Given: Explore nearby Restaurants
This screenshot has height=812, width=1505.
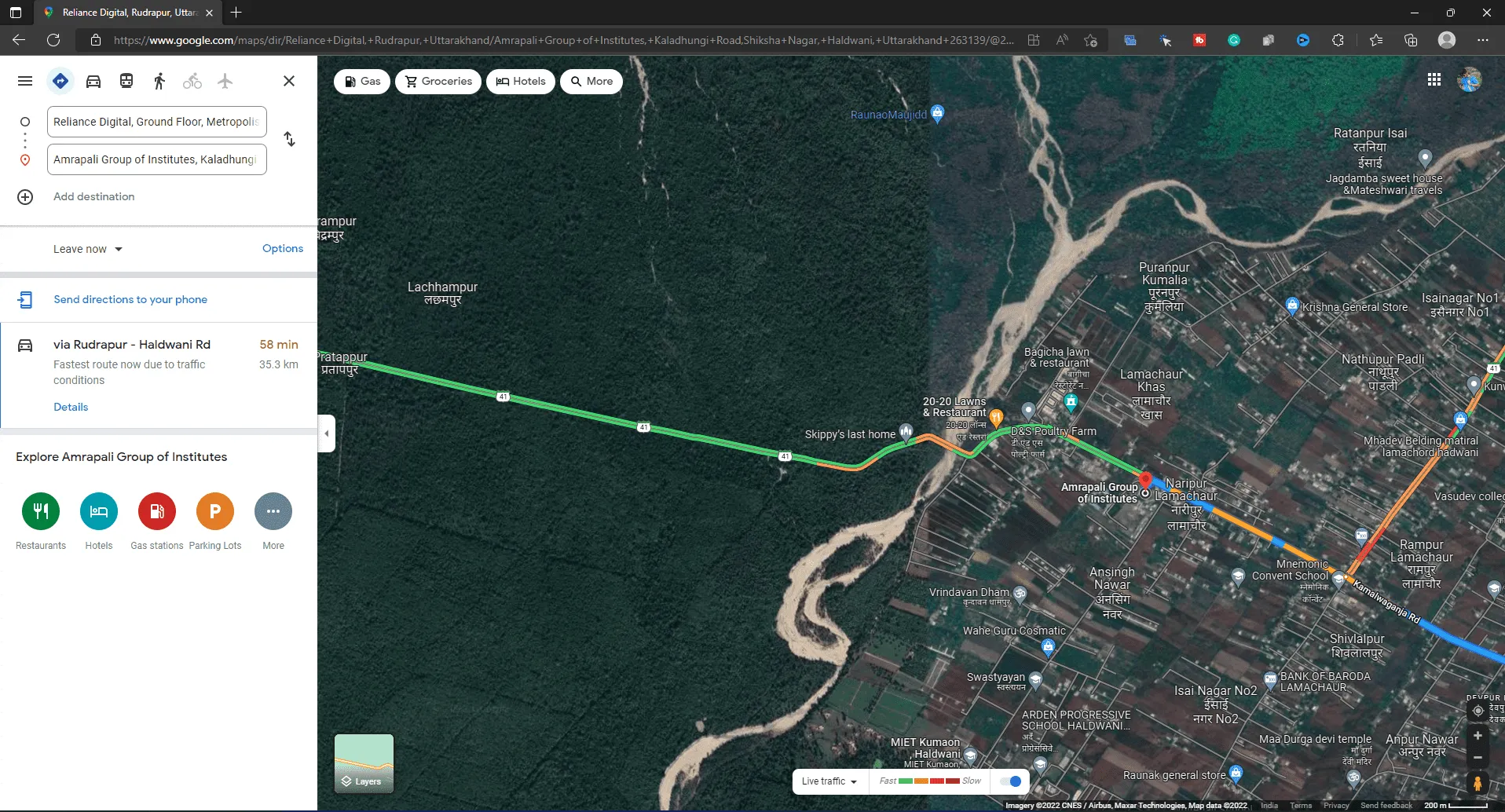Looking at the screenshot, I should [x=41, y=511].
